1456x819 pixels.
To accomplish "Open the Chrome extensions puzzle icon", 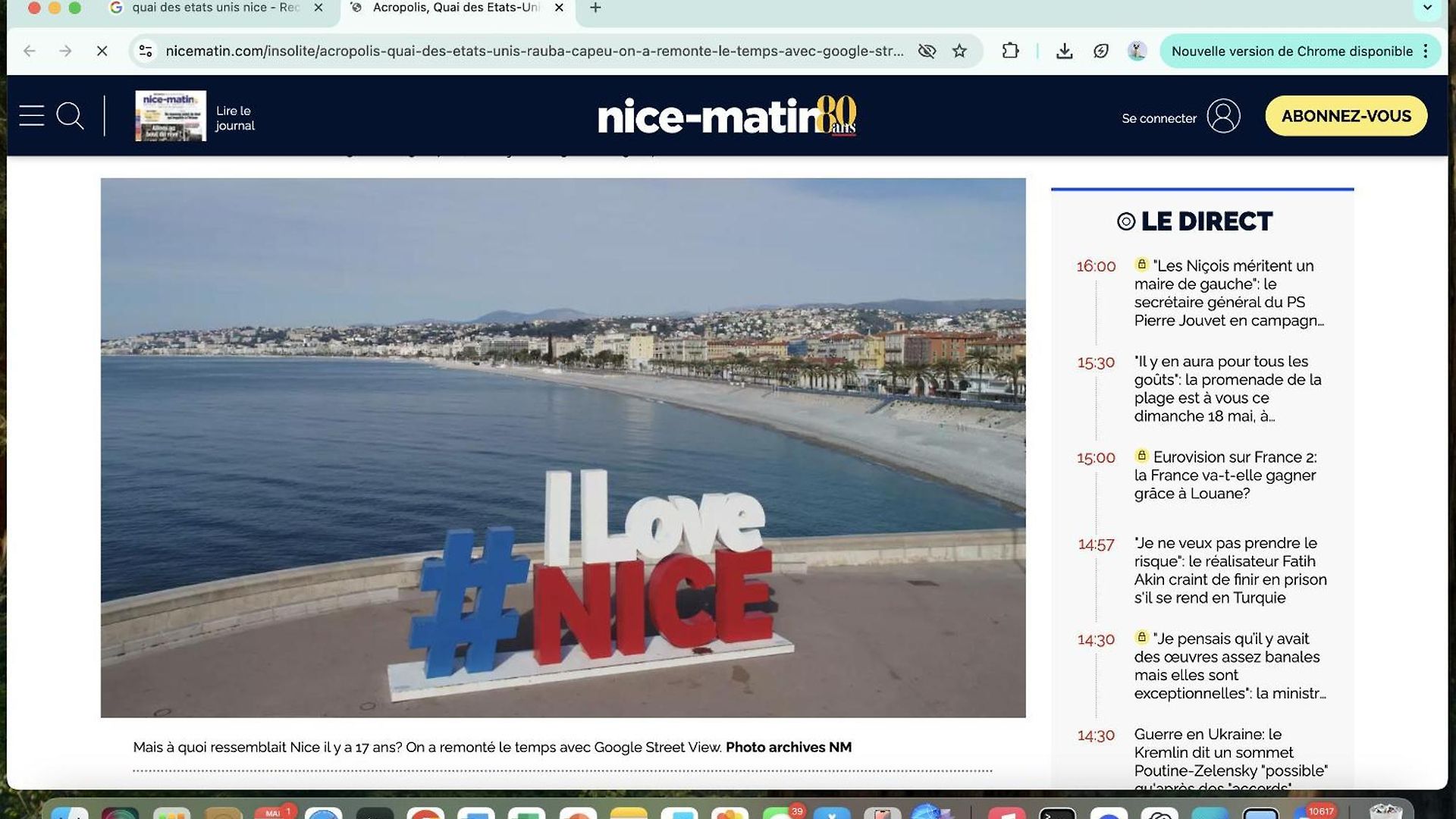I will (1010, 51).
